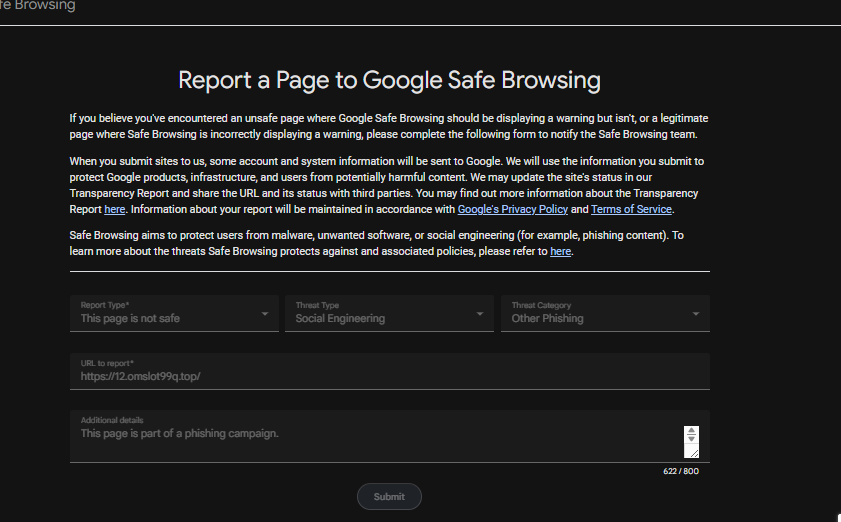Open the Threat Category dropdown
This screenshot has height=522, width=841.
(x=606, y=313)
